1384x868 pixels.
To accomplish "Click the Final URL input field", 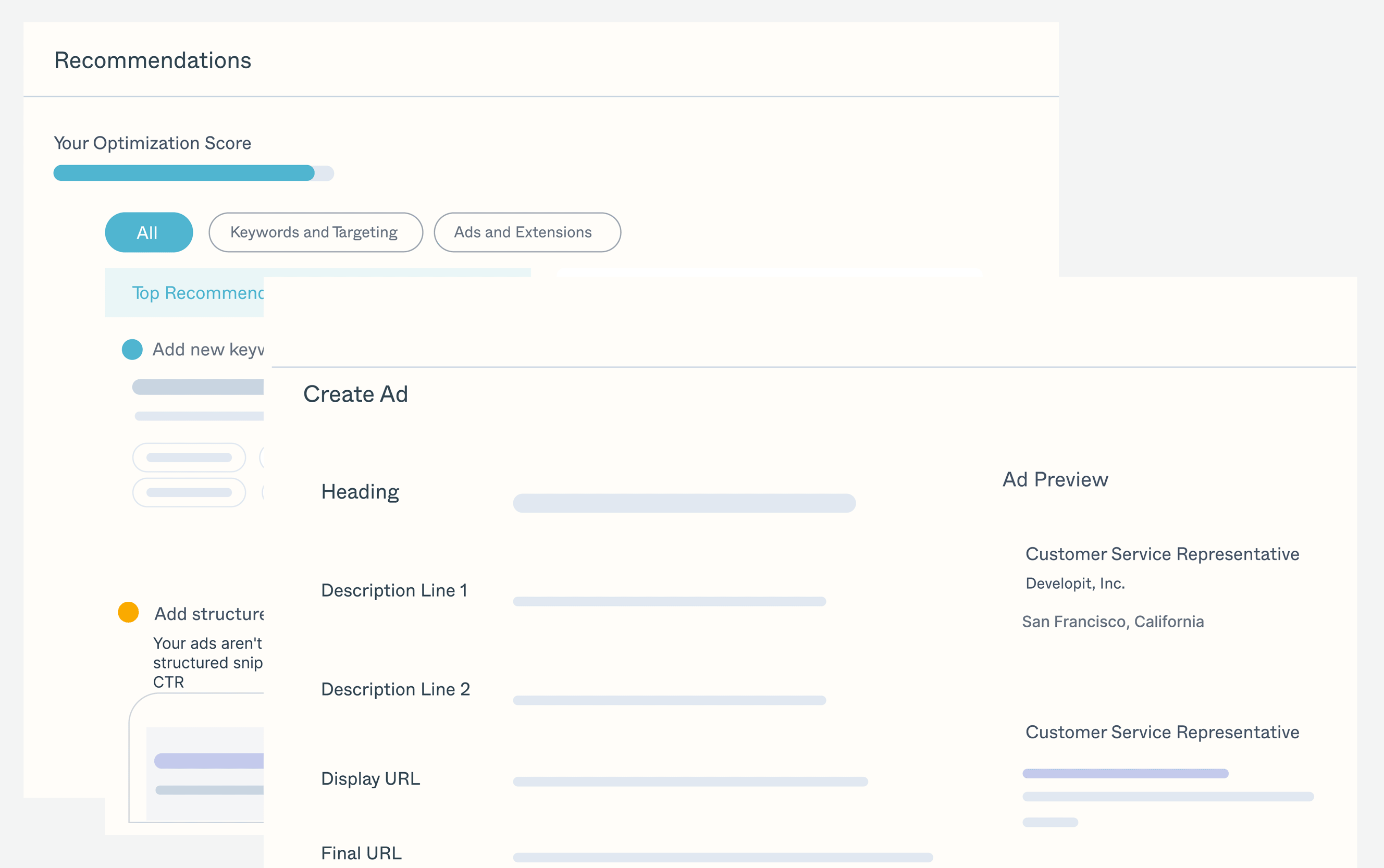I will pos(722,857).
